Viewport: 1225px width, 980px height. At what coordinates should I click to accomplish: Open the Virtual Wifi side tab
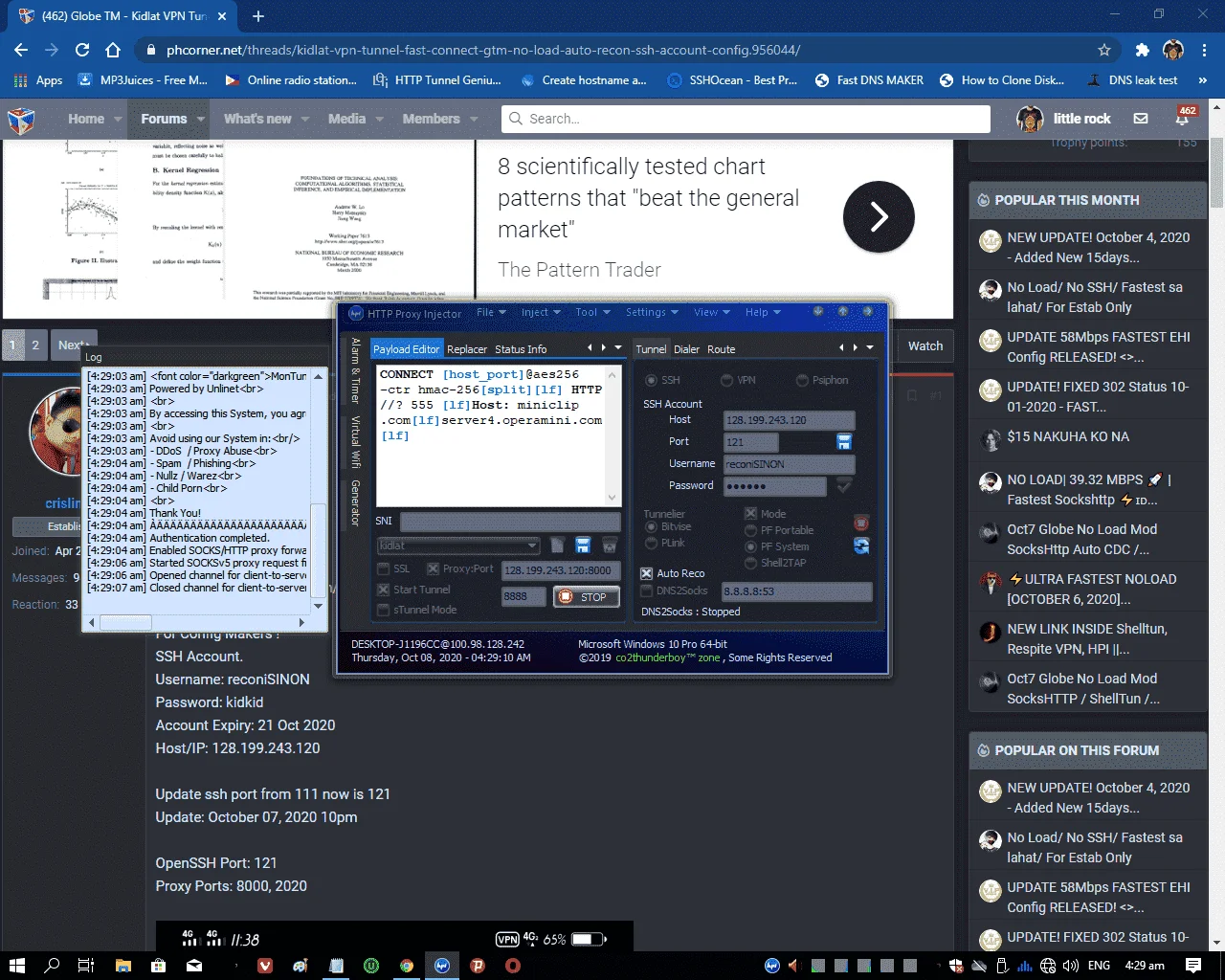click(x=355, y=441)
